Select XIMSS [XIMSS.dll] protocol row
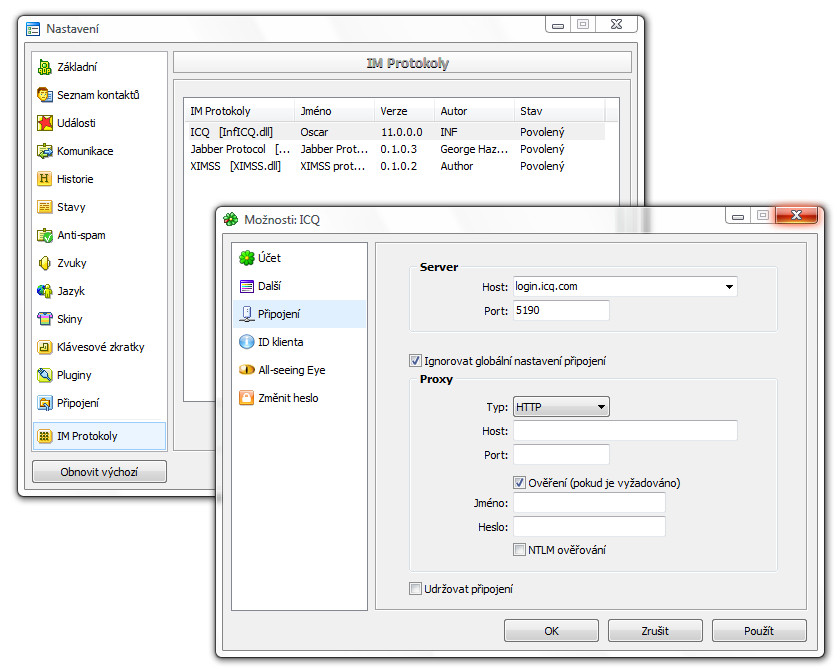Image resolution: width=840 pixels, height=670 pixels. (395, 166)
